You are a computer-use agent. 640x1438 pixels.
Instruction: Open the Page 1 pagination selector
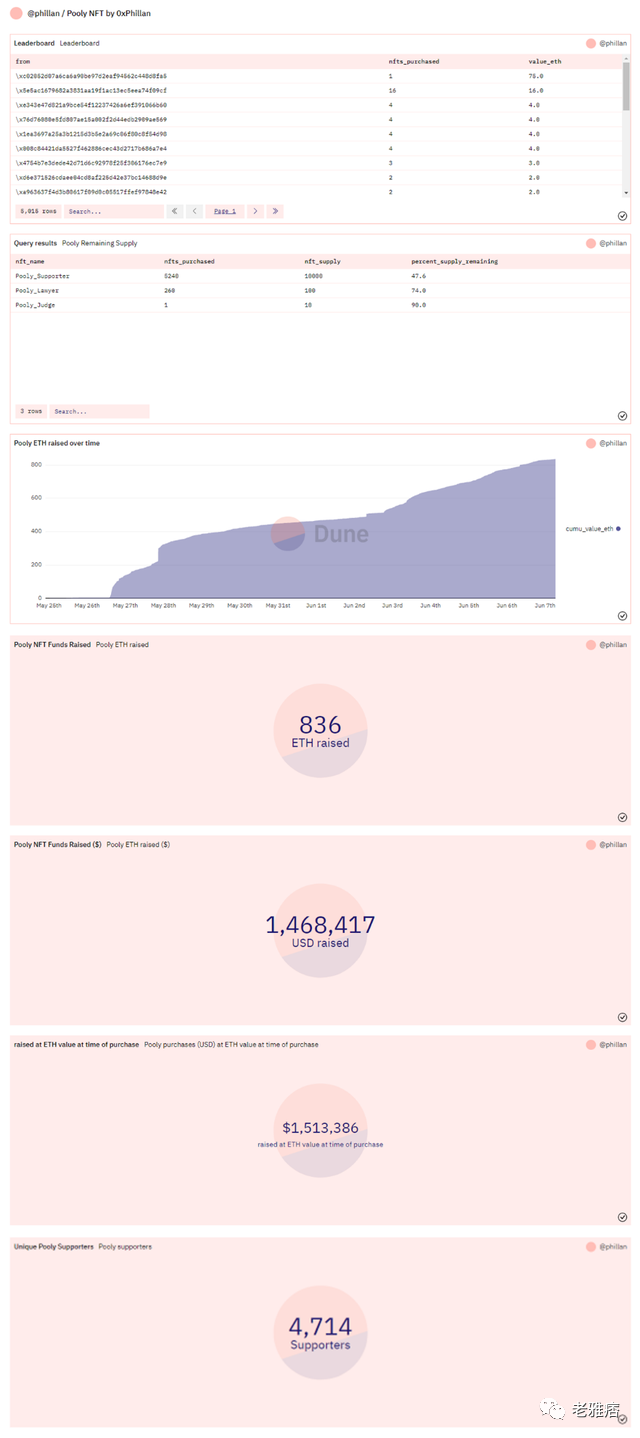pos(225,211)
